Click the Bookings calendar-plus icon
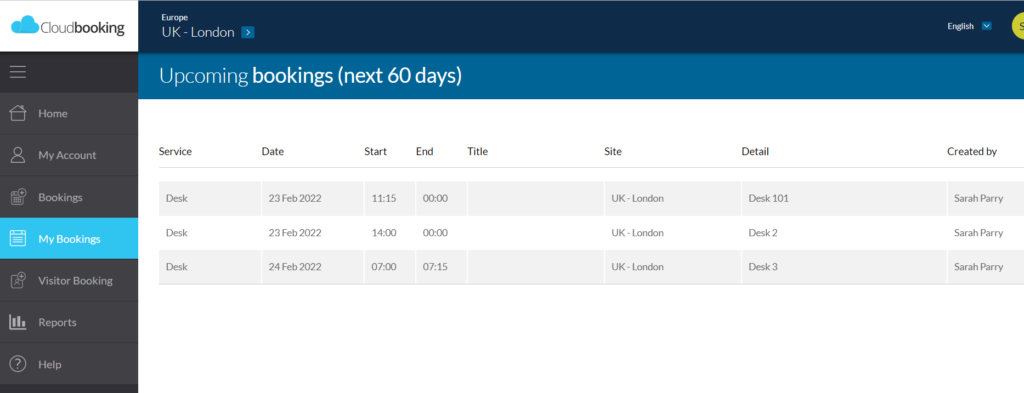The height and width of the screenshot is (393, 1024). (18, 197)
